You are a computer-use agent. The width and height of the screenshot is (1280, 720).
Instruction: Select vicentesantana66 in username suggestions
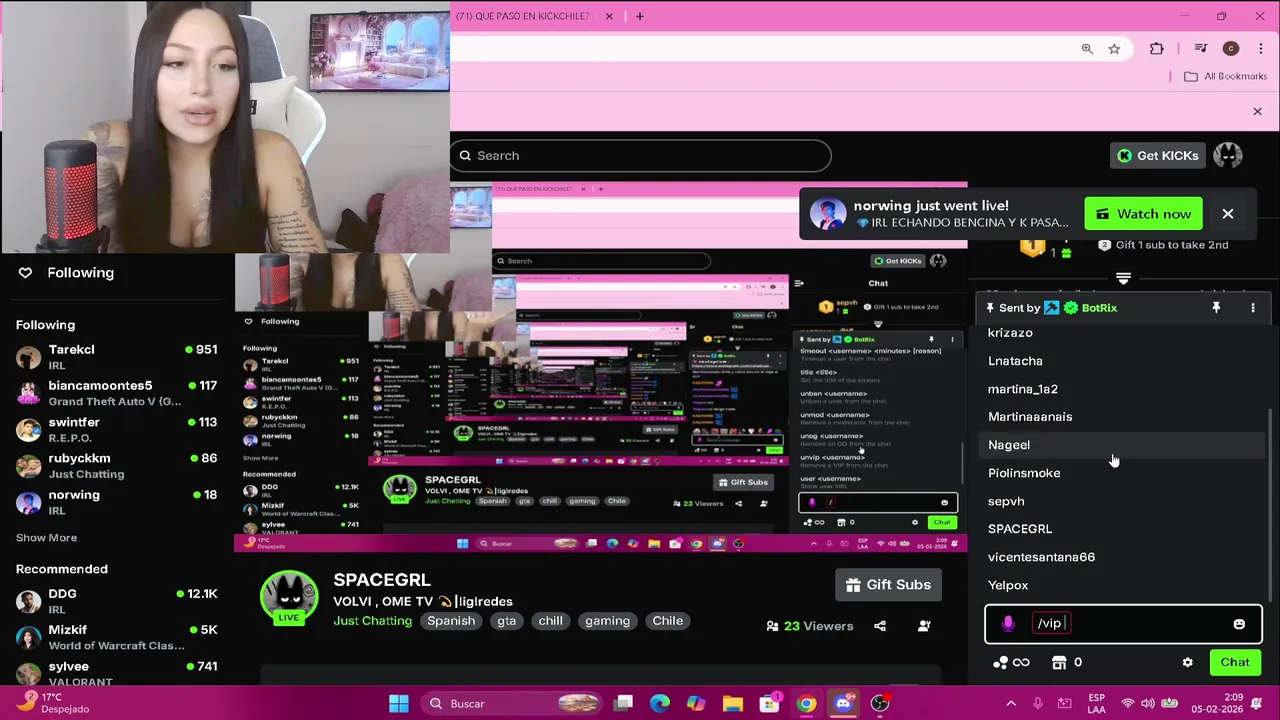point(1122,557)
